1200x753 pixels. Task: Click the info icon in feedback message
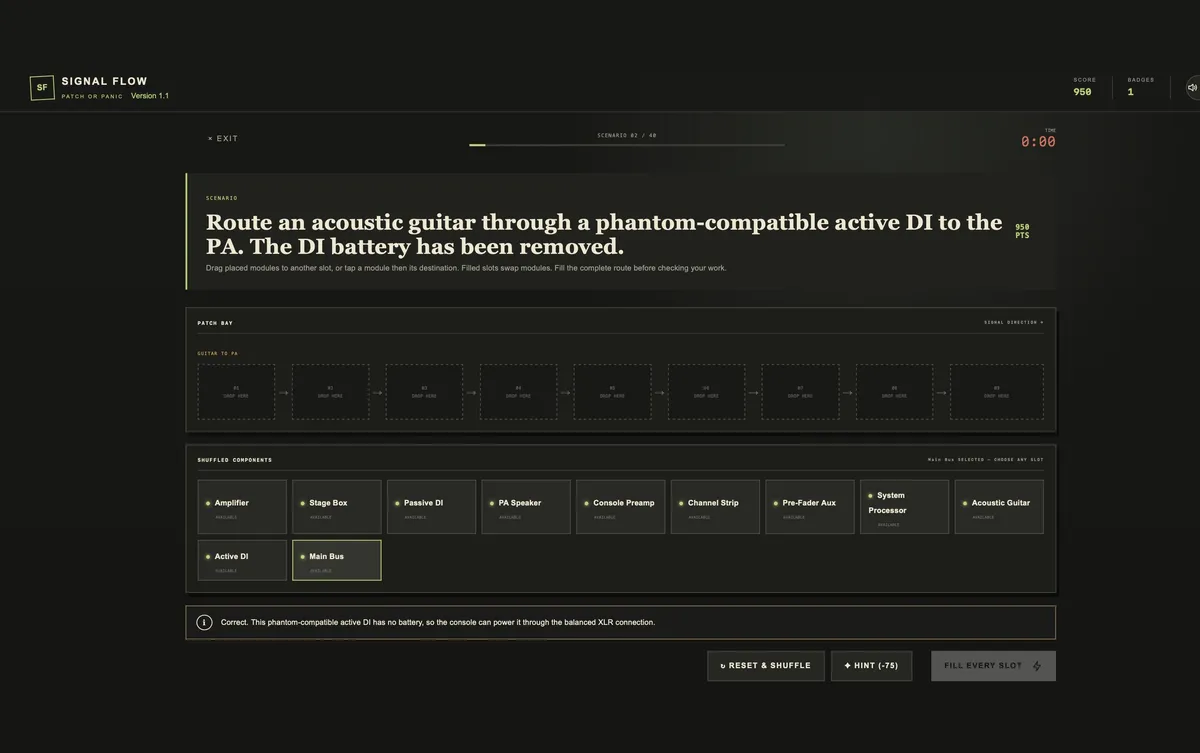[204, 623]
